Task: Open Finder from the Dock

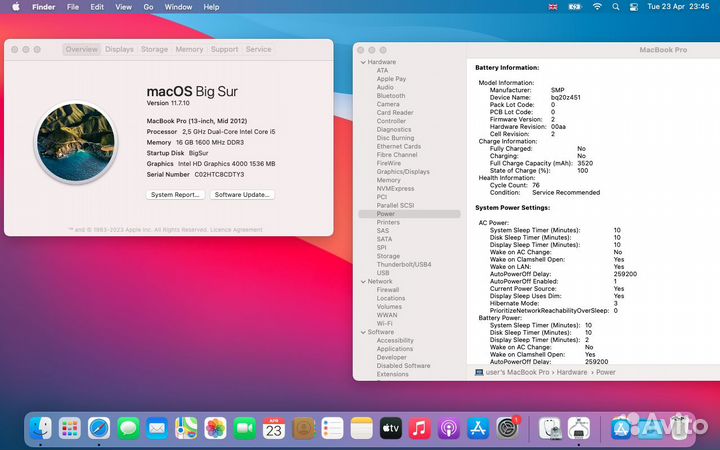Action: pyautogui.click(x=40, y=428)
